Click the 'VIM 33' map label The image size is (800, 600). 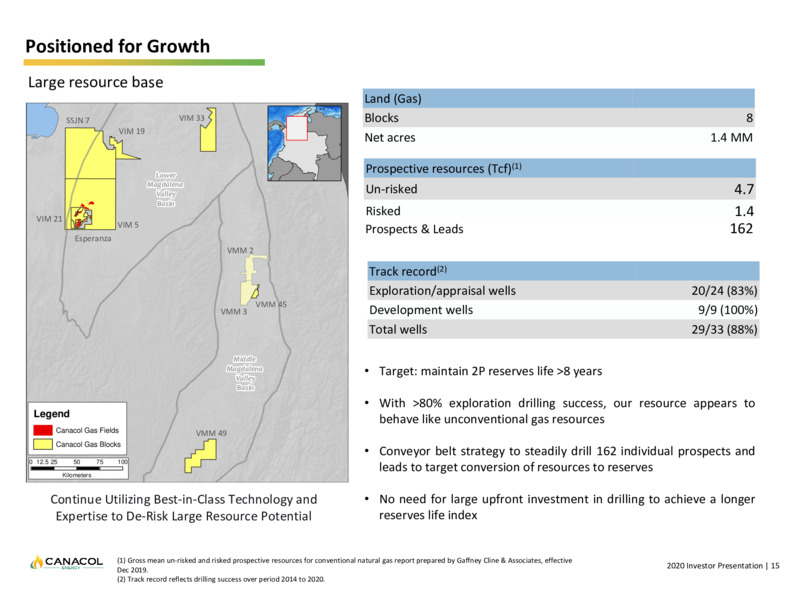point(192,118)
